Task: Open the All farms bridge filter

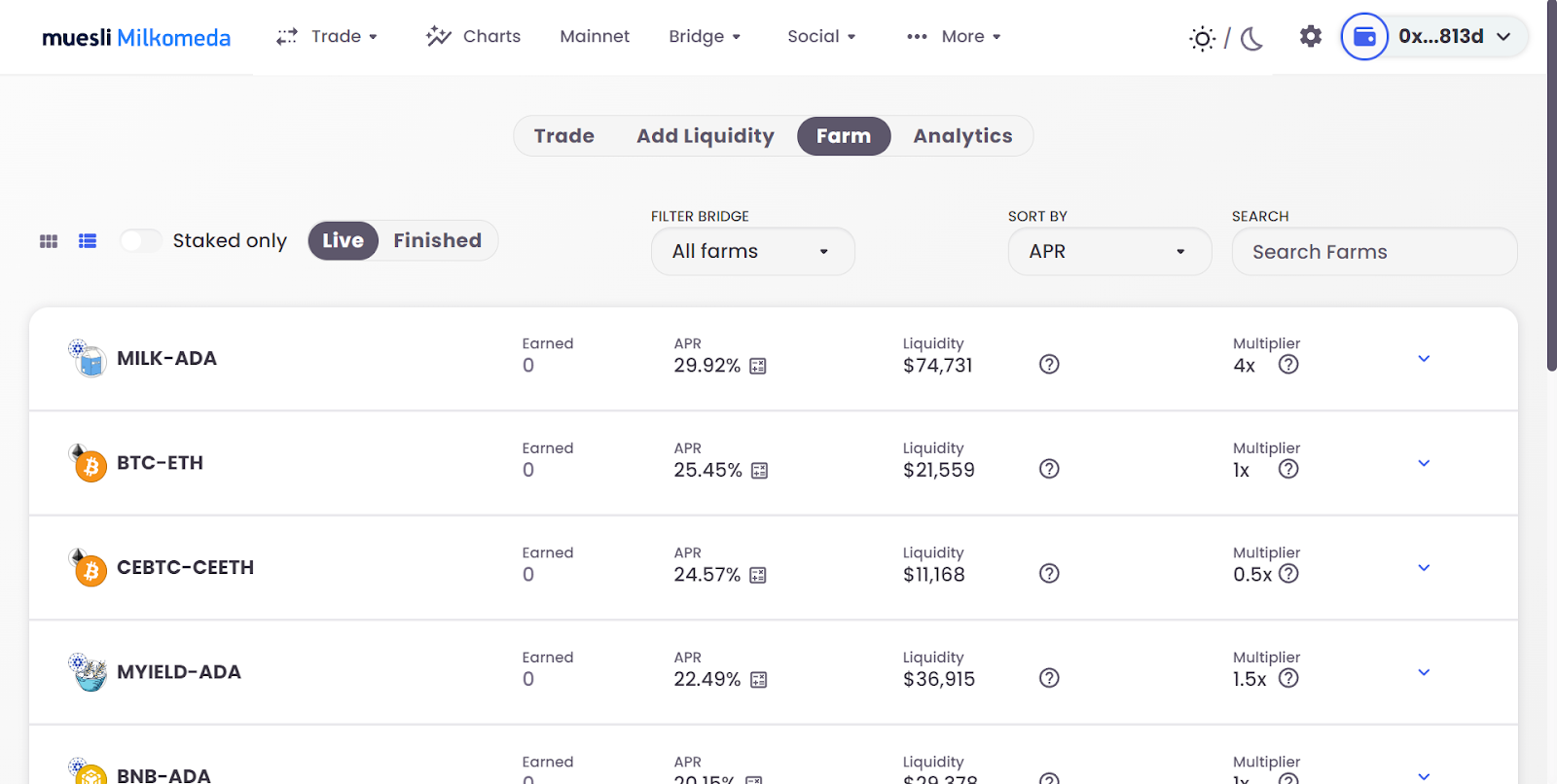Action: point(752,252)
